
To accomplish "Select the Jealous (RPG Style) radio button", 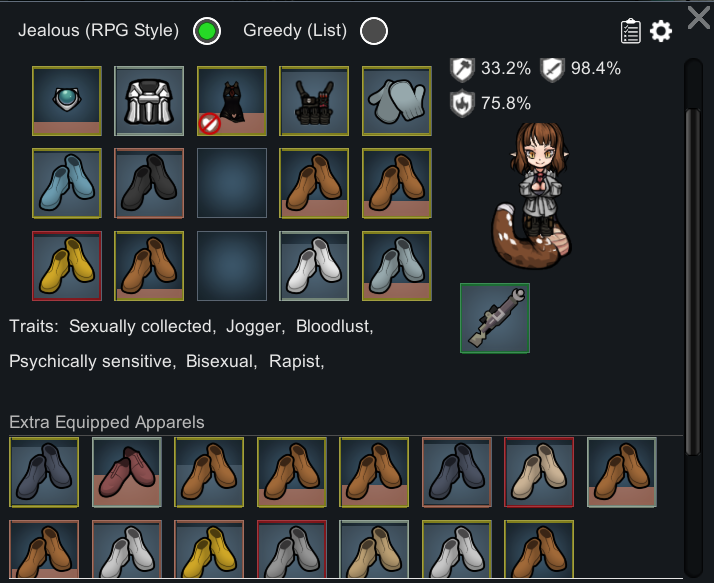I will click(207, 31).
